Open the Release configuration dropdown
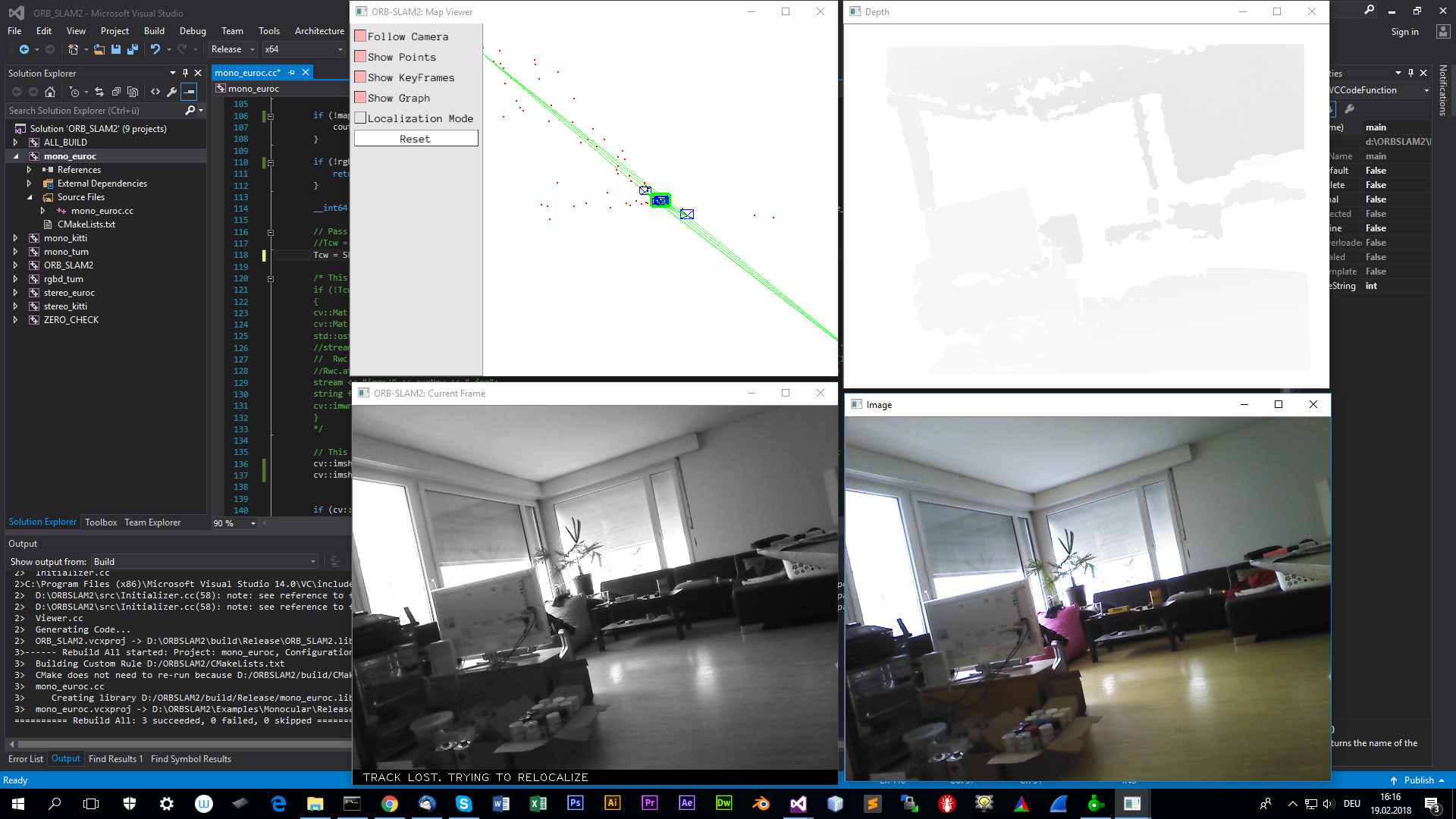 (x=233, y=49)
